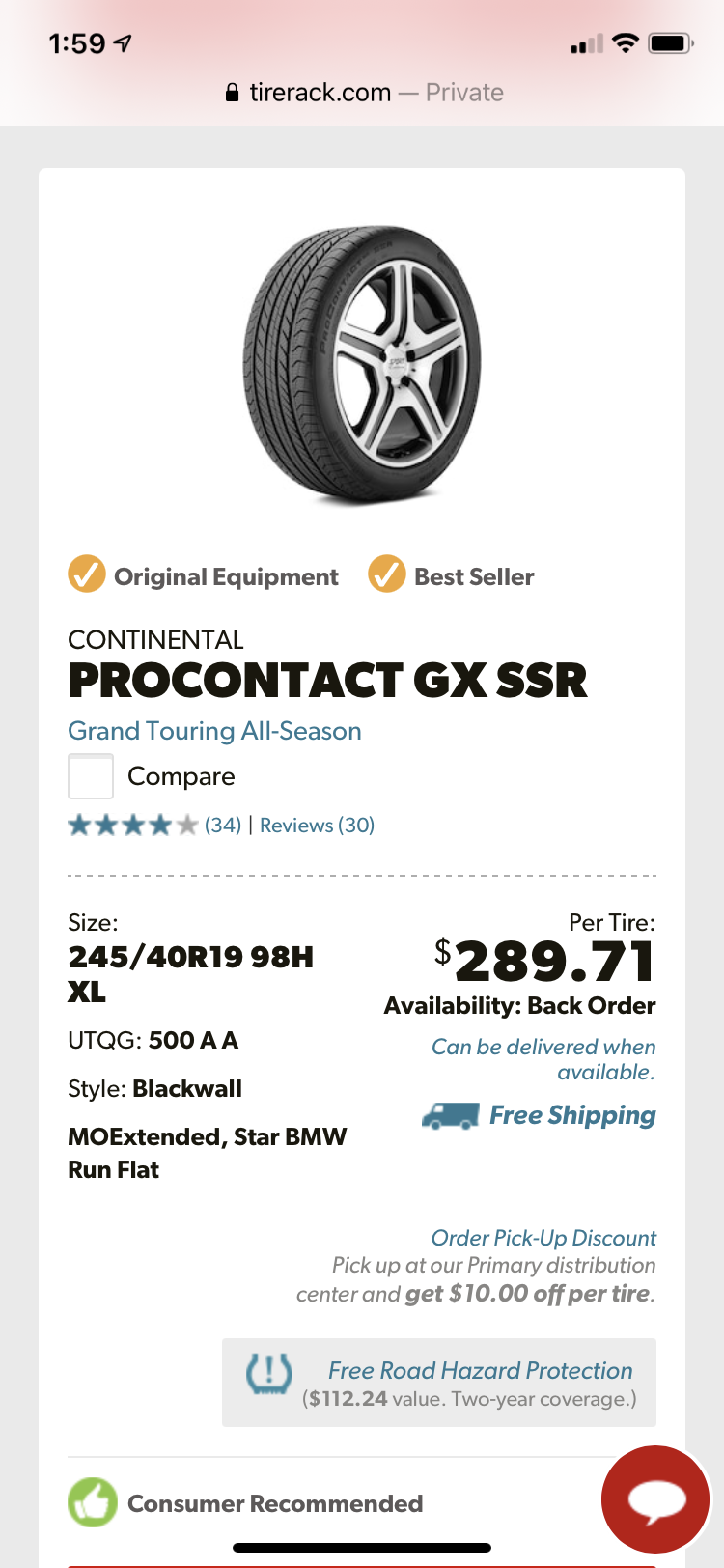Tap the home indicator bar

click(x=362, y=1548)
